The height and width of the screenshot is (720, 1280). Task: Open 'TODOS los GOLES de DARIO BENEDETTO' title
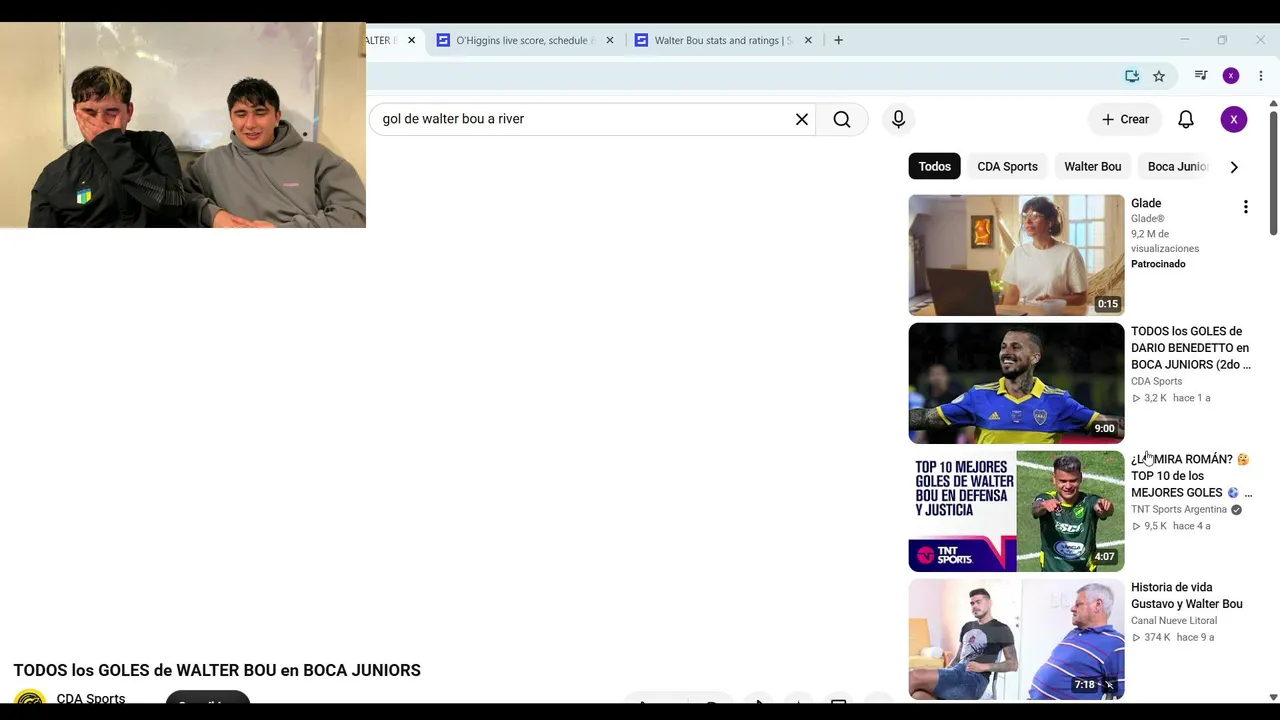[1191, 348]
